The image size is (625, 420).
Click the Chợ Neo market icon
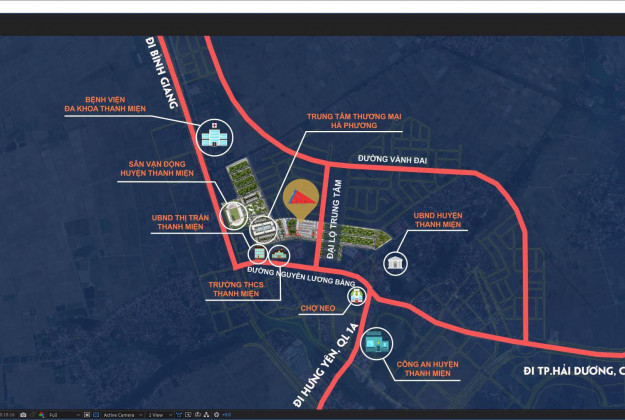pyautogui.click(x=357, y=296)
